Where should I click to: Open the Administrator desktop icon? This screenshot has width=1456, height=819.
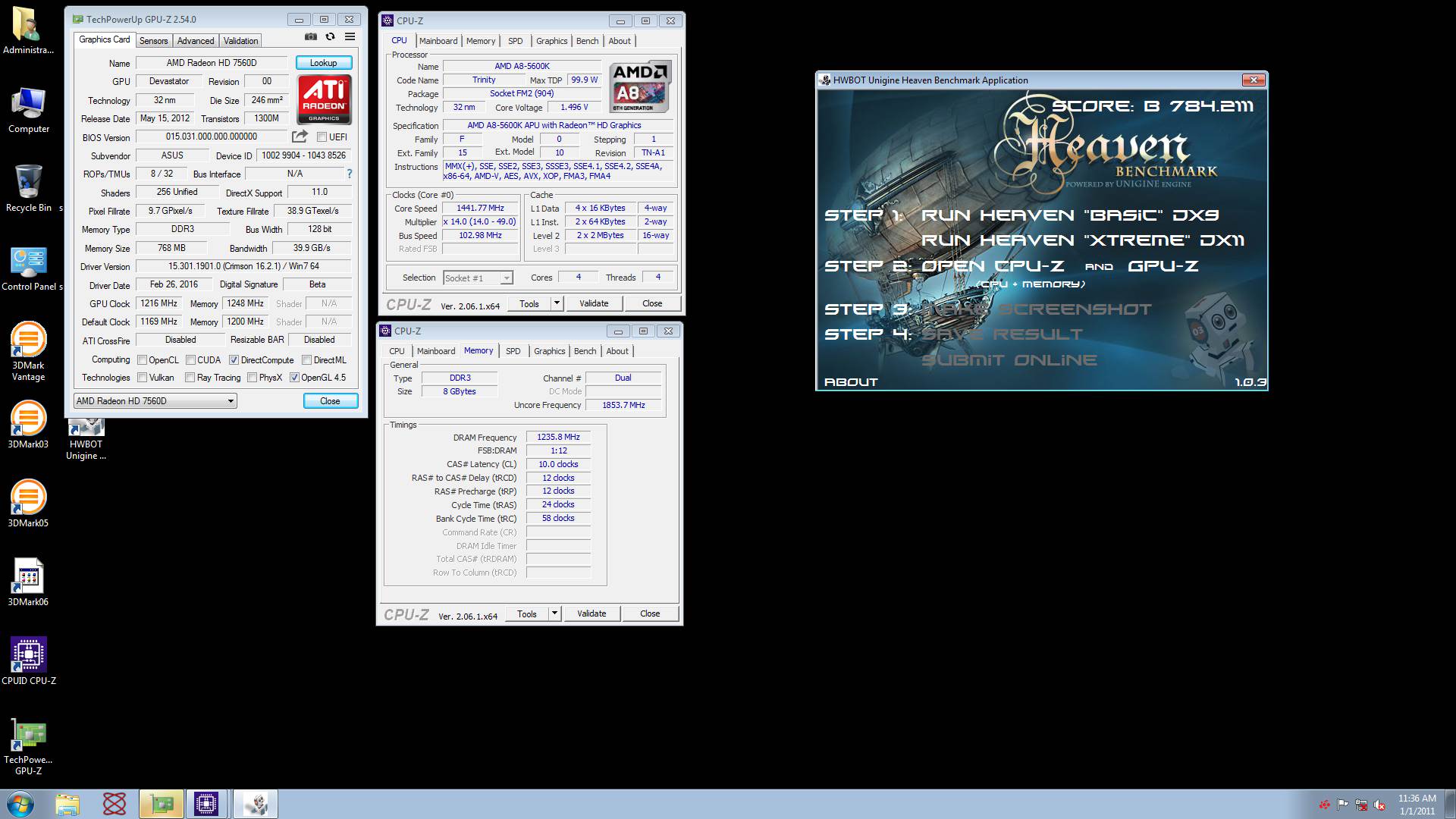click(28, 30)
